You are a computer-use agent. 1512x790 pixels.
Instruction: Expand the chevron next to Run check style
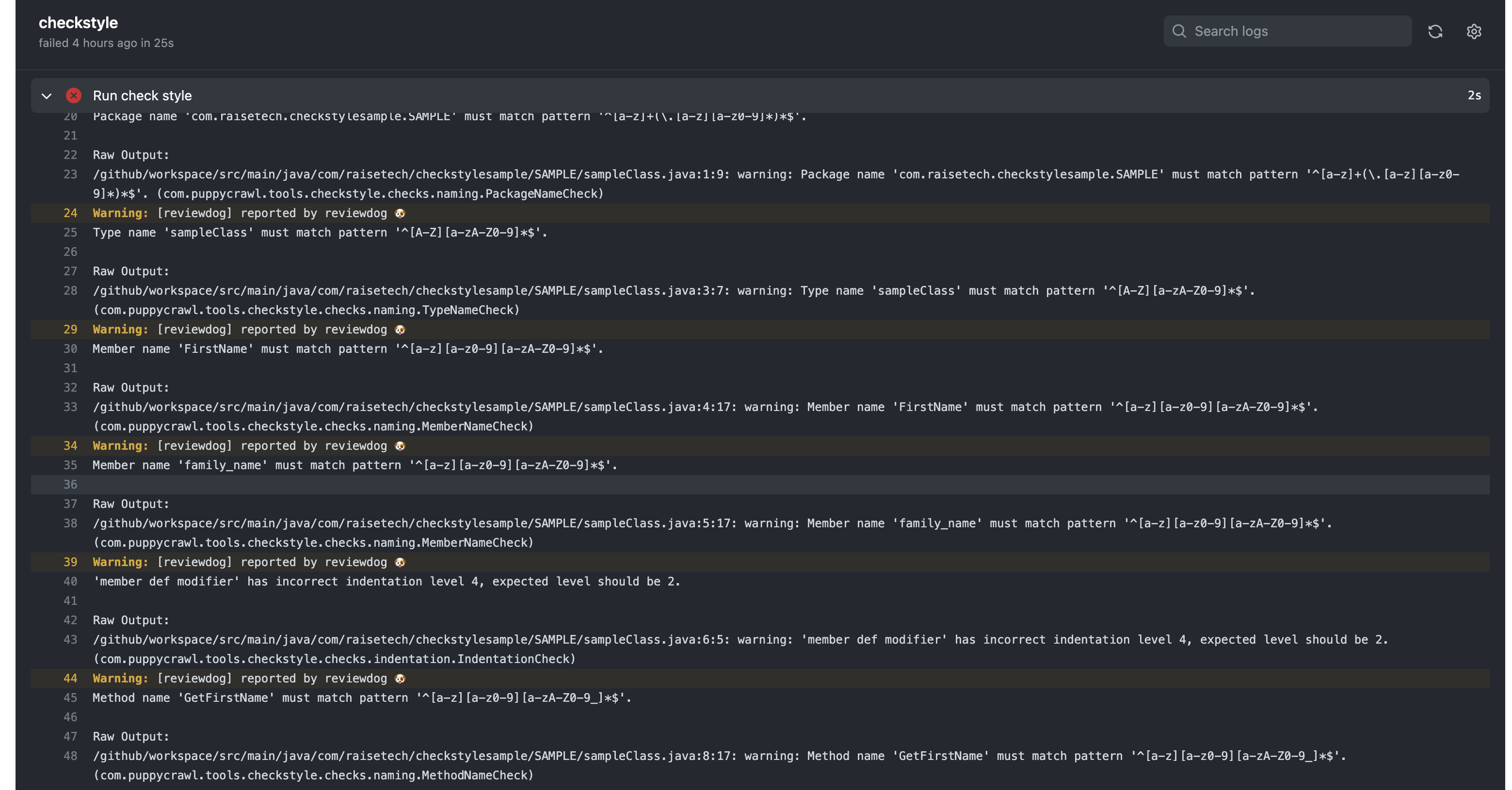[47, 95]
